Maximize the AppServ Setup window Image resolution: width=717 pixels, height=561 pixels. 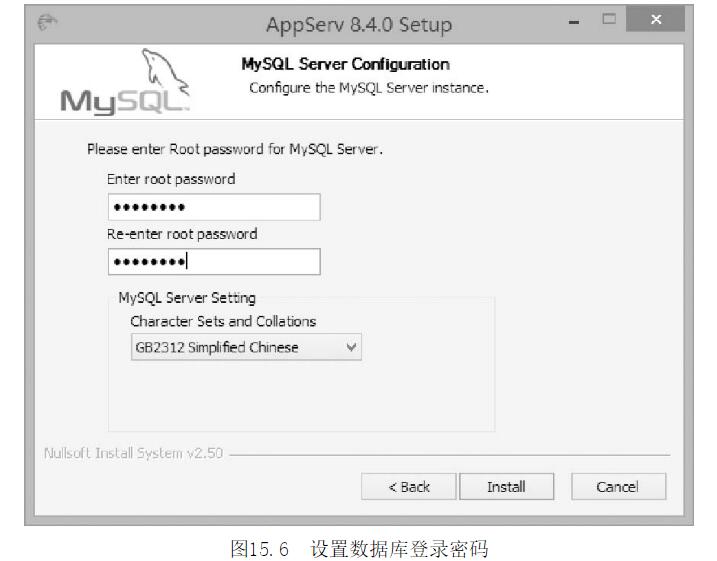pos(609,19)
